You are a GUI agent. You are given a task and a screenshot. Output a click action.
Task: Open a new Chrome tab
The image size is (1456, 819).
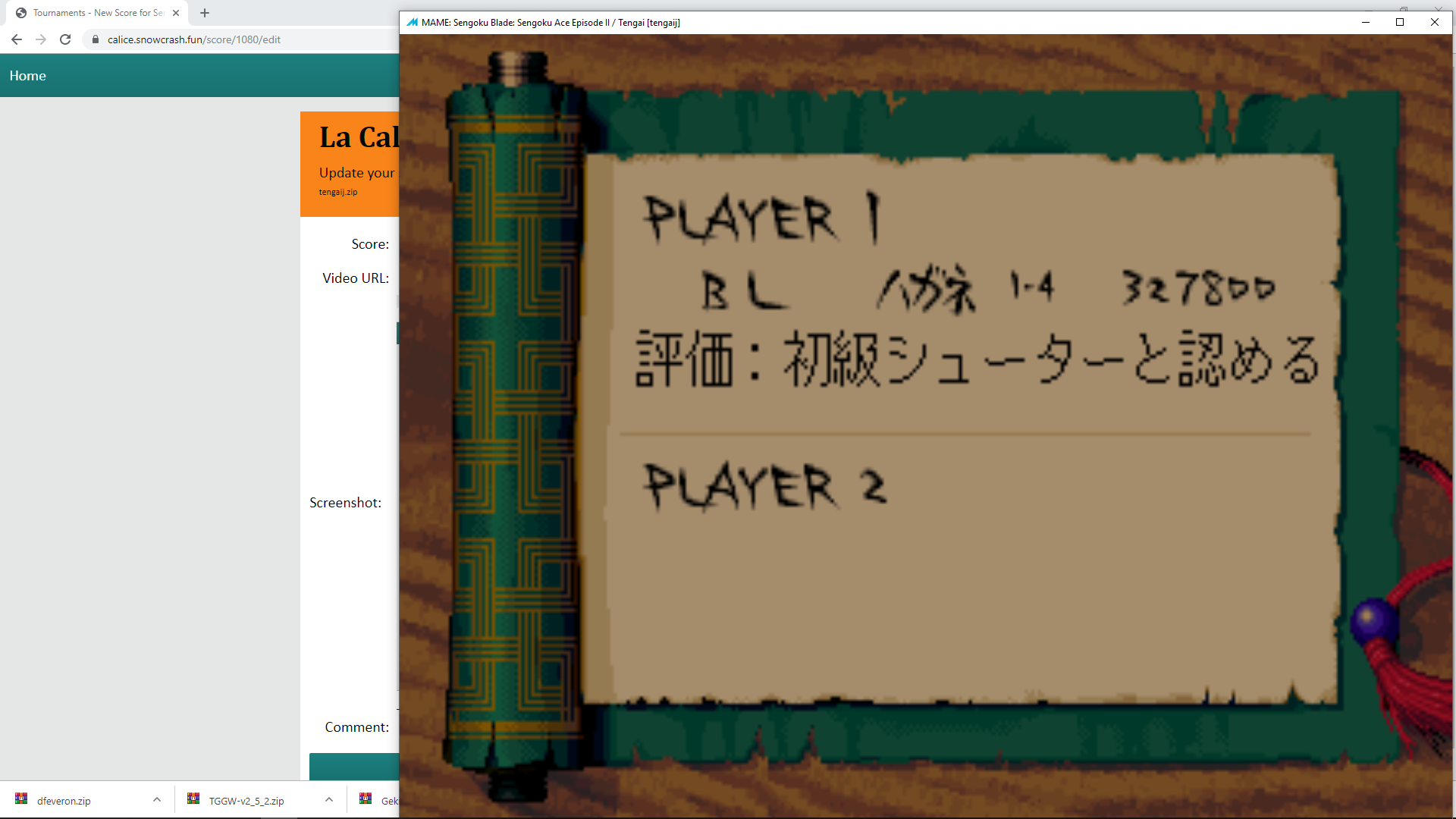click(x=205, y=13)
